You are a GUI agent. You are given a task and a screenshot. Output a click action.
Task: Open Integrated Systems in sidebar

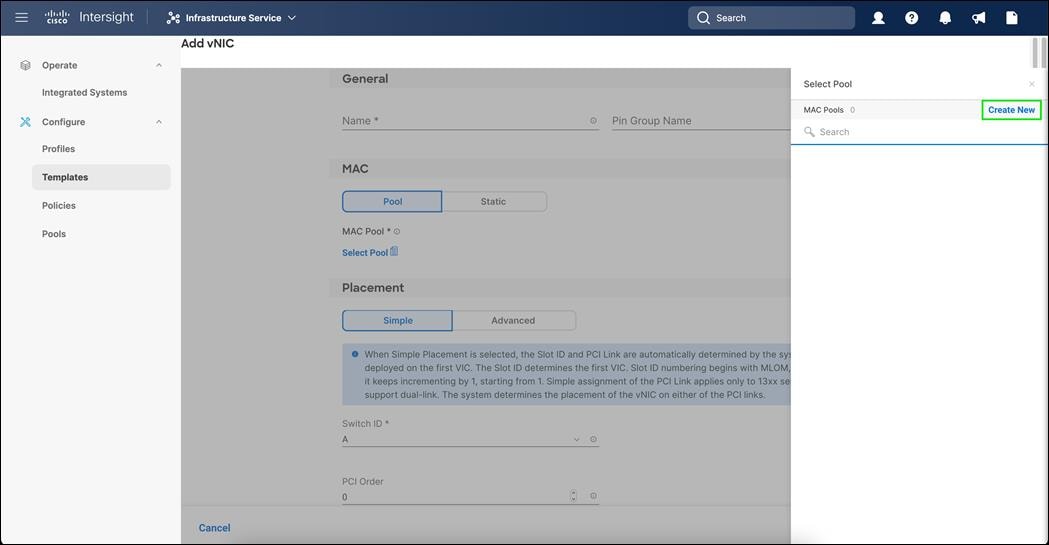tap(84, 92)
